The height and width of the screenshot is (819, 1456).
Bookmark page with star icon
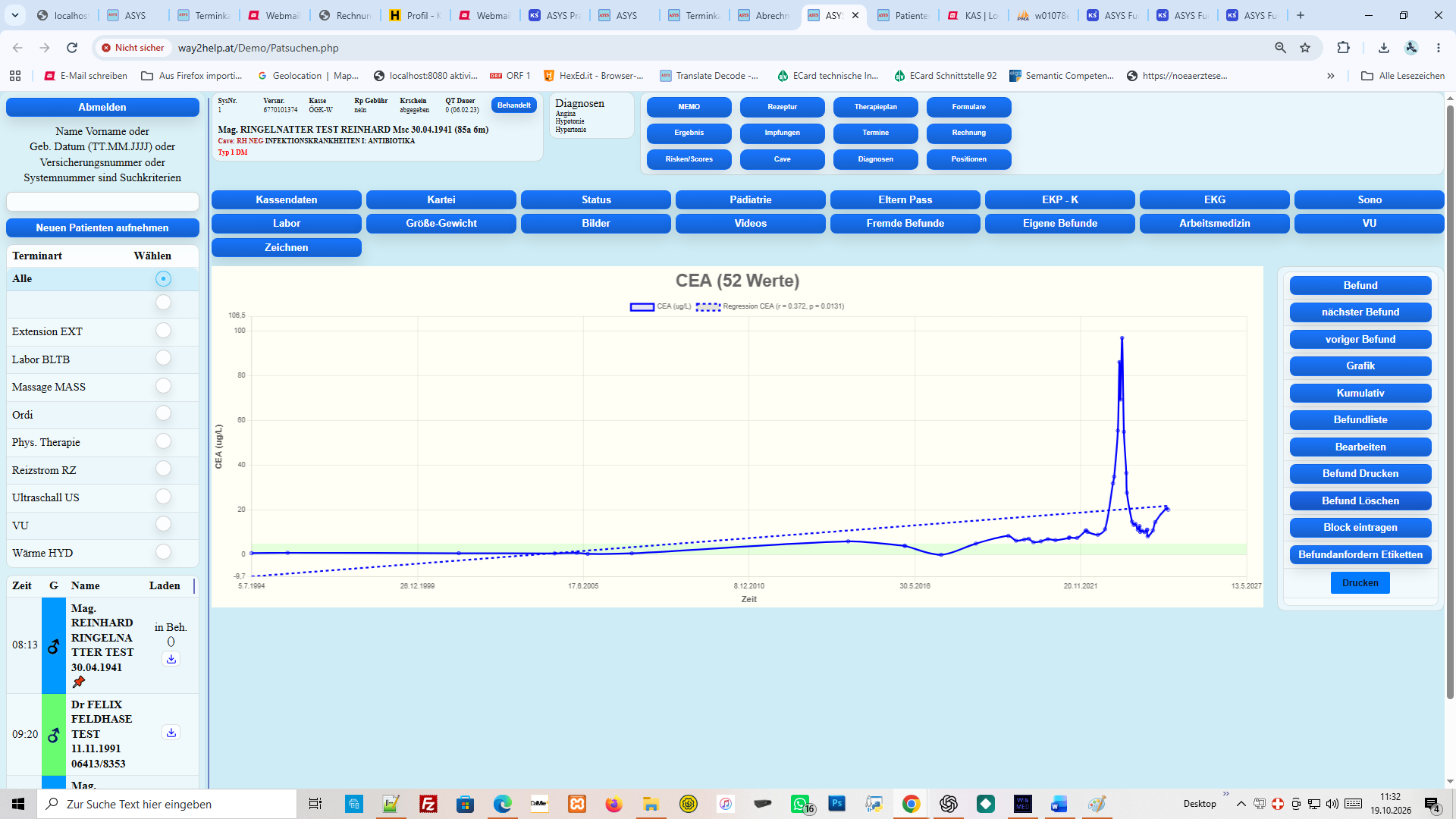[1305, 48]
